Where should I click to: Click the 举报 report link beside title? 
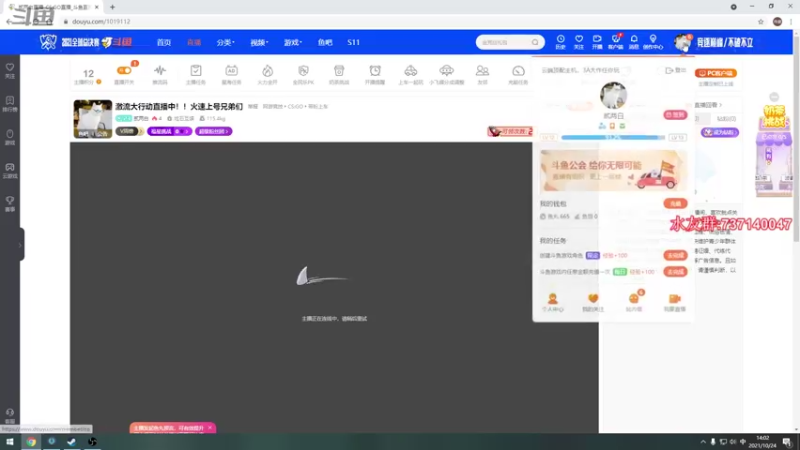tap(253, 107)
